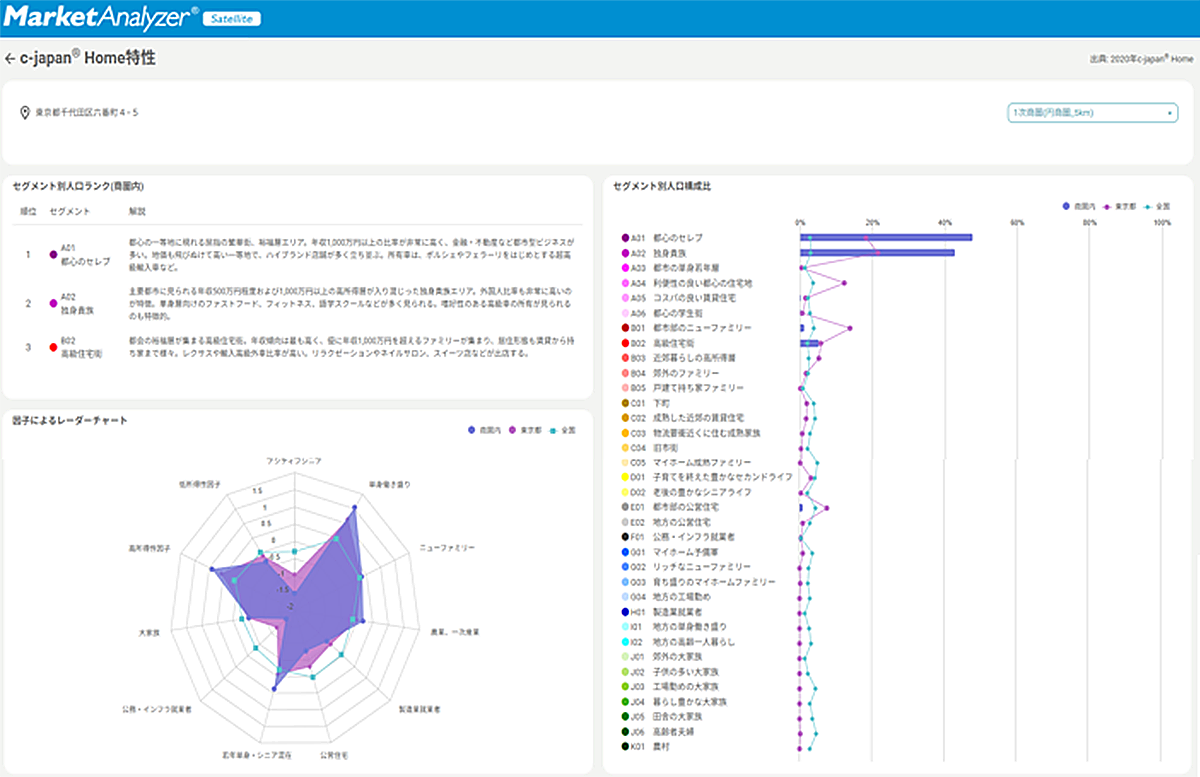Click the back arrow beside c-japan Home特性
1200x777 pixels.
[10, 59]
